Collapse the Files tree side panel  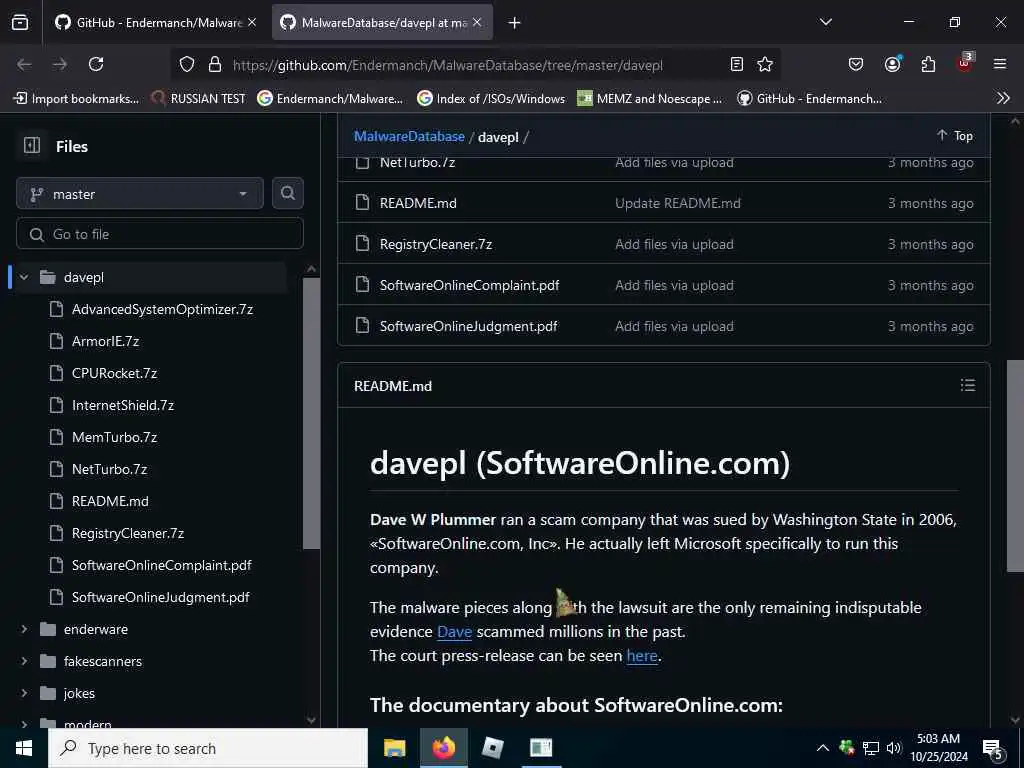(32, 145)
